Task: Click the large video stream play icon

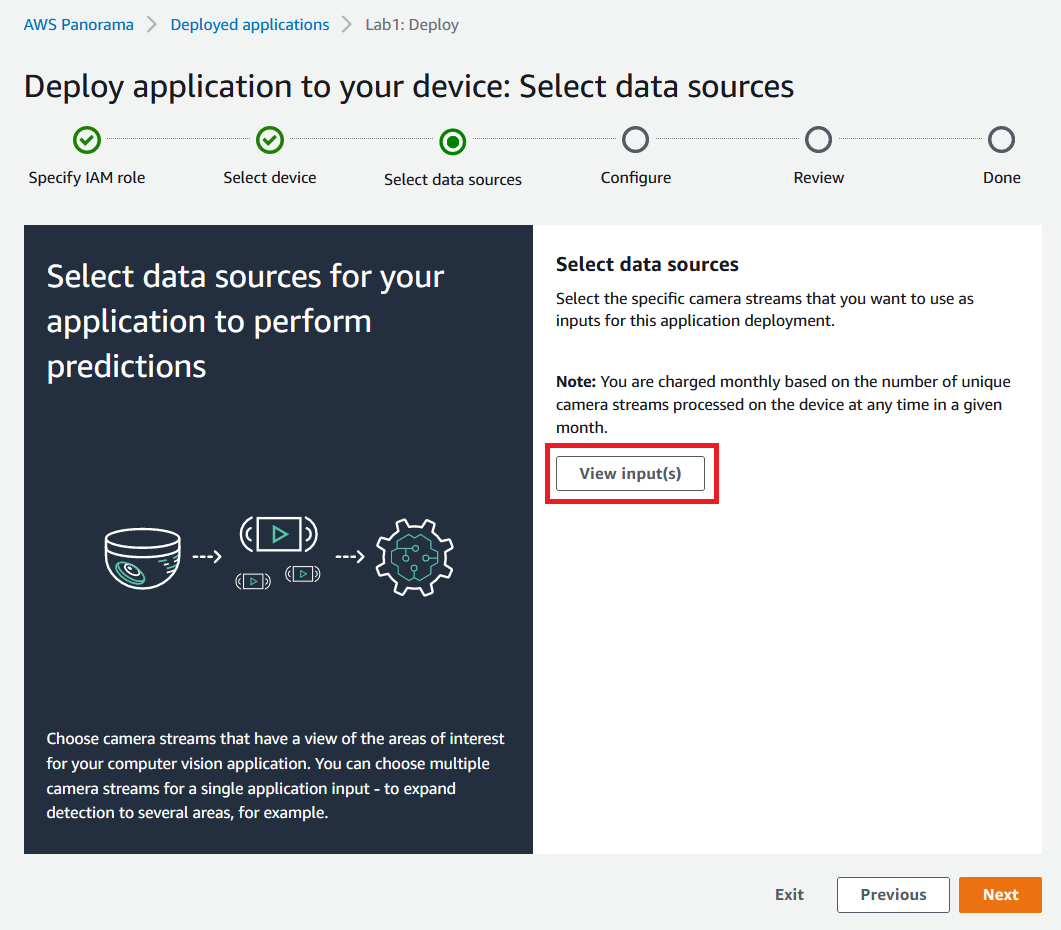Action: click(279, 534)
